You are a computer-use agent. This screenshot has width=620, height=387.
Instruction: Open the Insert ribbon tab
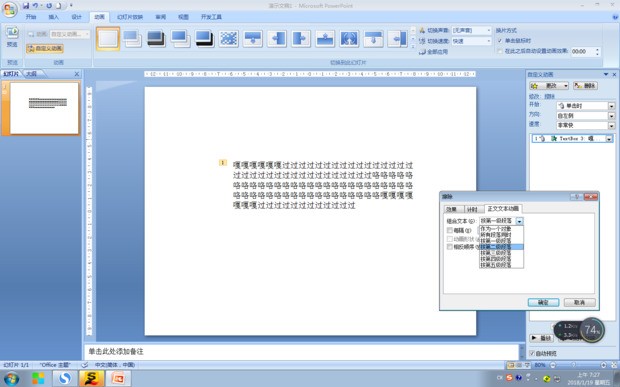pyautogui.click(x=53, y=17)
